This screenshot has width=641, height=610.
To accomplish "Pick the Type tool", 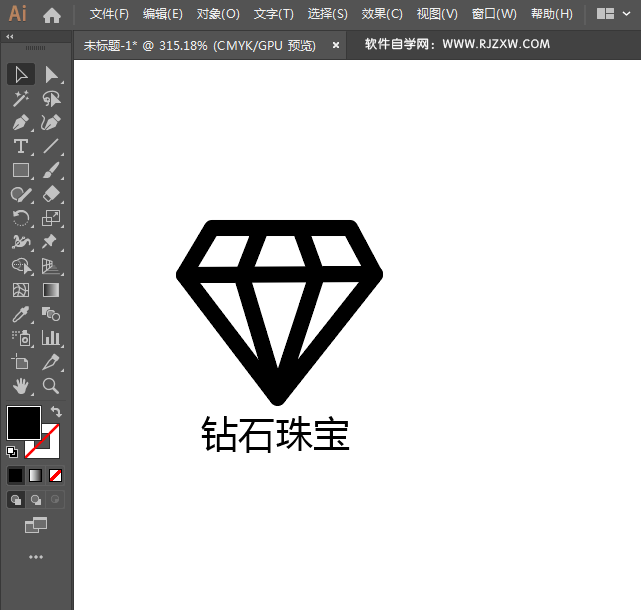I will click(21, 146).
